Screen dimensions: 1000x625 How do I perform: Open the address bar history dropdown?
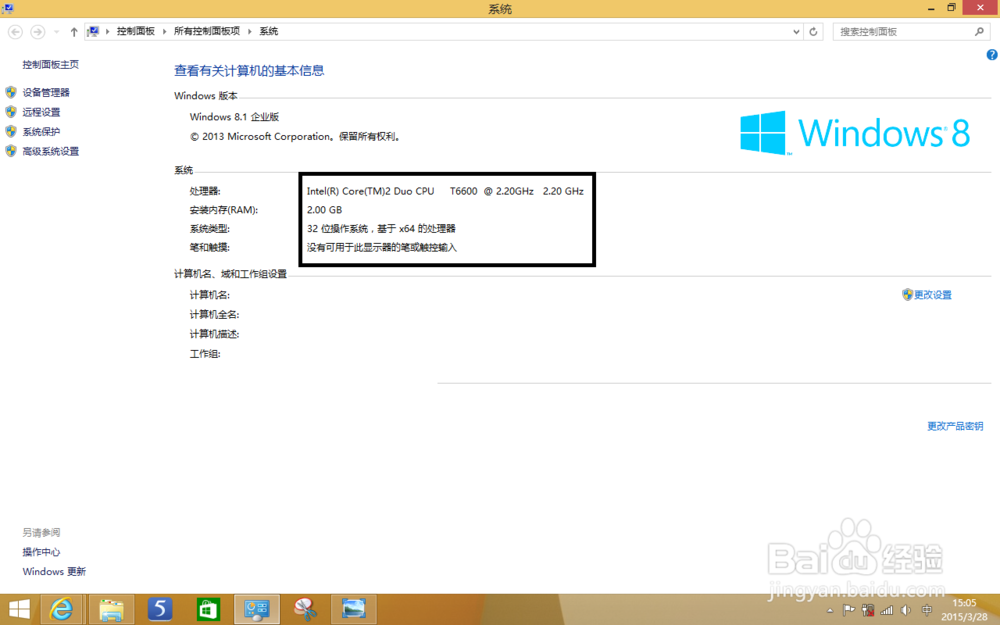click(796, 31)
